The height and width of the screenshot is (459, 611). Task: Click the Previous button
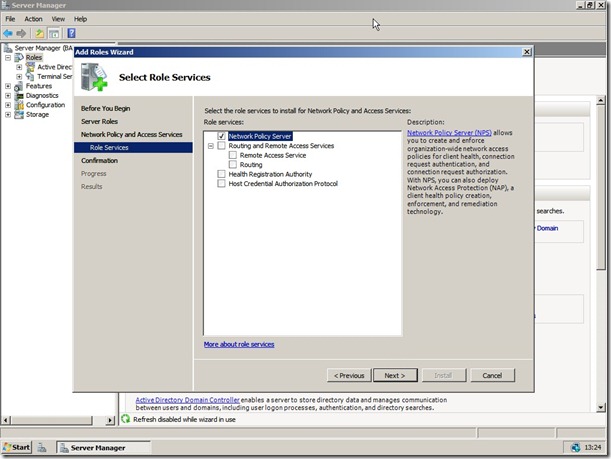349,375
